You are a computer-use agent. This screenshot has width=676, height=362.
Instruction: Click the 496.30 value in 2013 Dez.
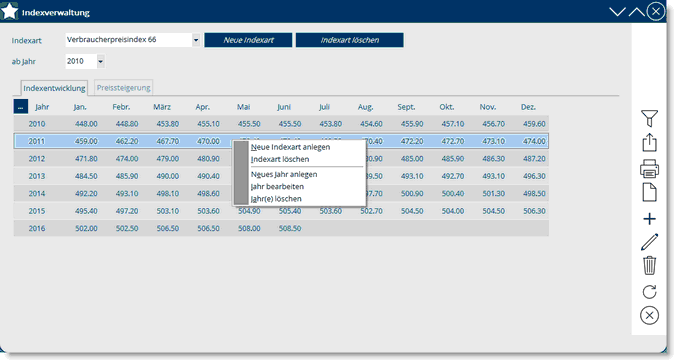(534, 176)
